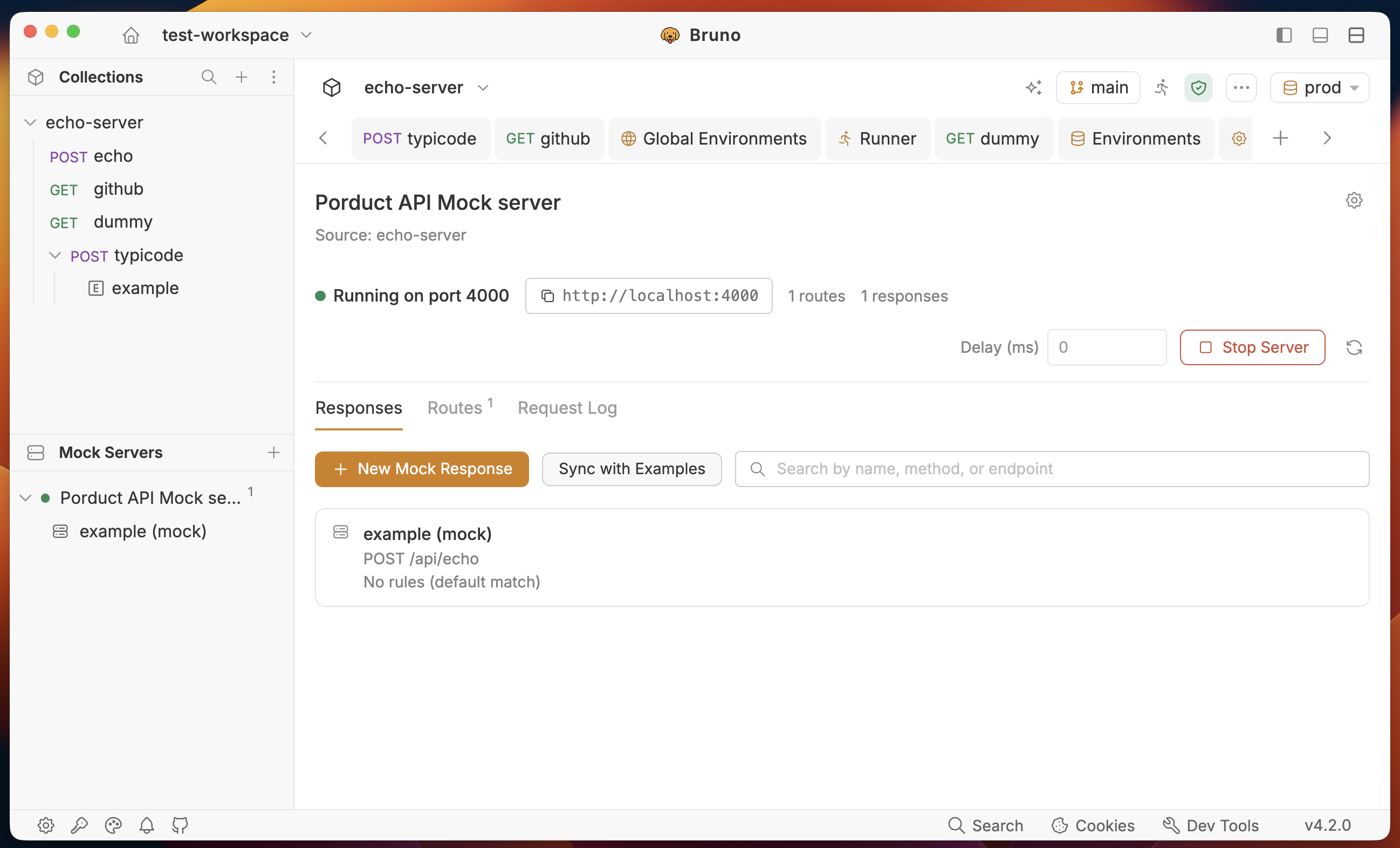Select the Responses tab
1400x848 pixels.
[359, 407]
